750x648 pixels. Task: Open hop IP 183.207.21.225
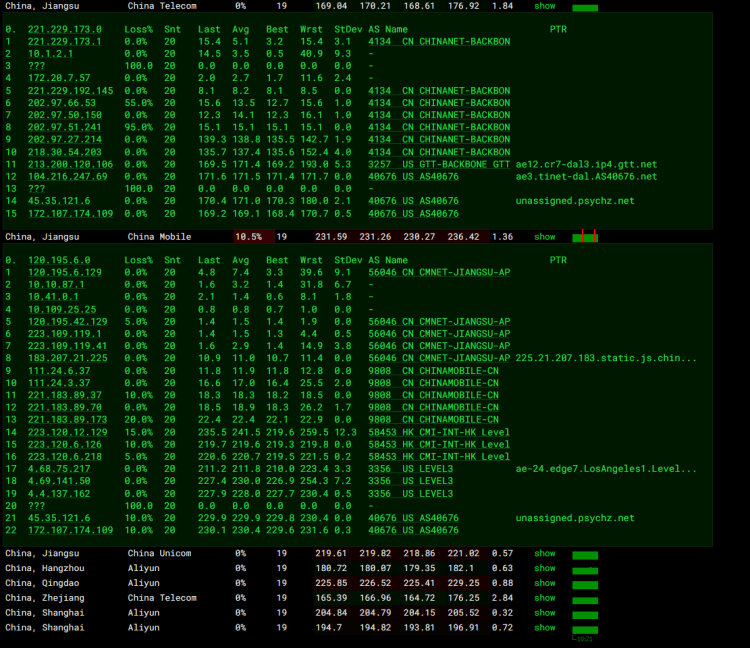click(67, 358)
